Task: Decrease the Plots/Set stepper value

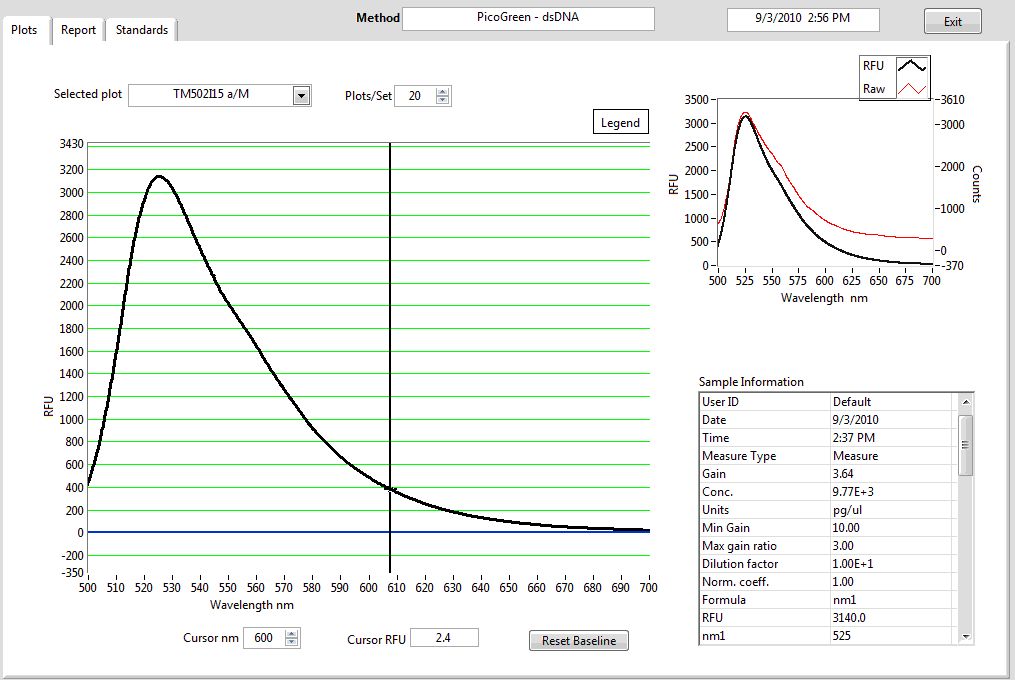Action: click(x=443, y=101)
